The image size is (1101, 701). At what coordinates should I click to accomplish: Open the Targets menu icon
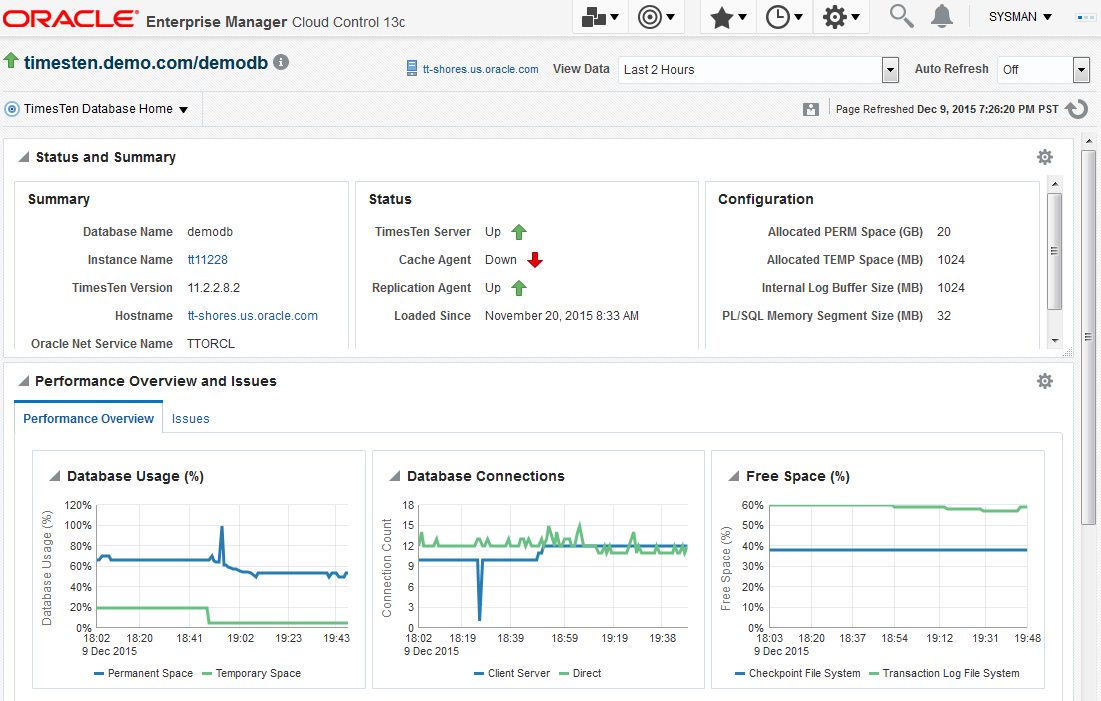[657, 17]
